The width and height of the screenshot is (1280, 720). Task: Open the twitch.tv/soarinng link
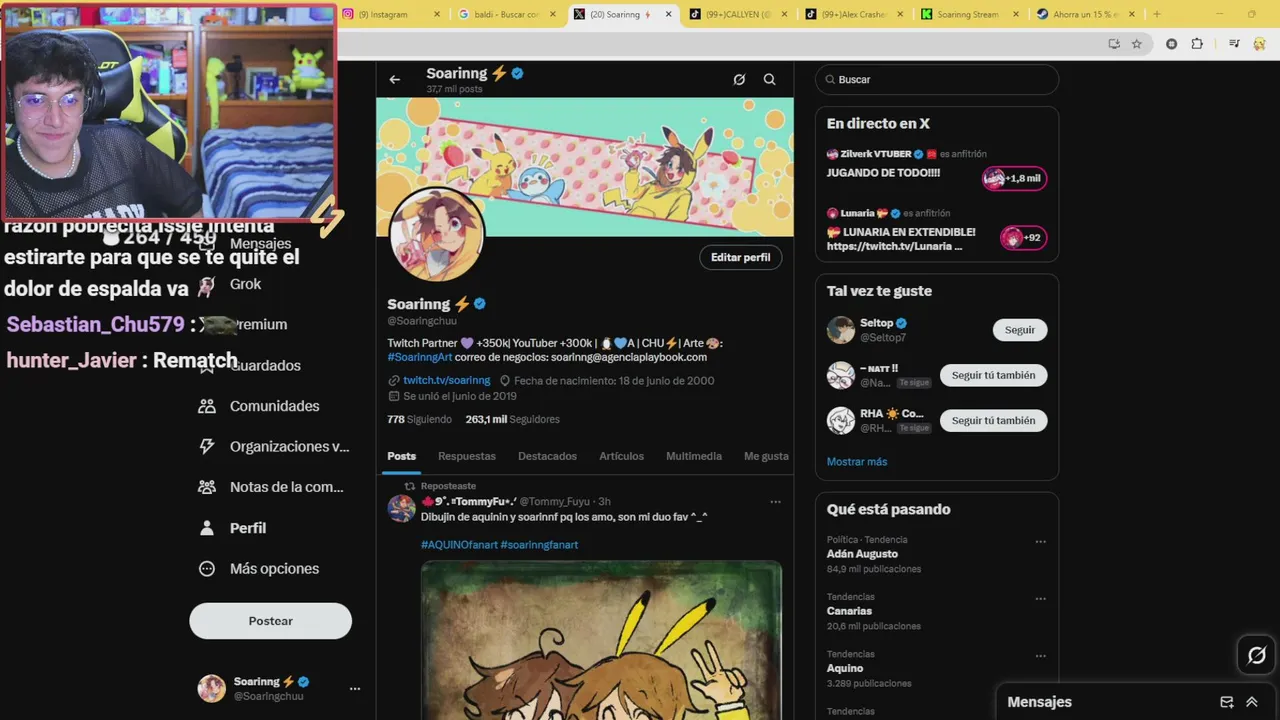[x=446, y=380]
